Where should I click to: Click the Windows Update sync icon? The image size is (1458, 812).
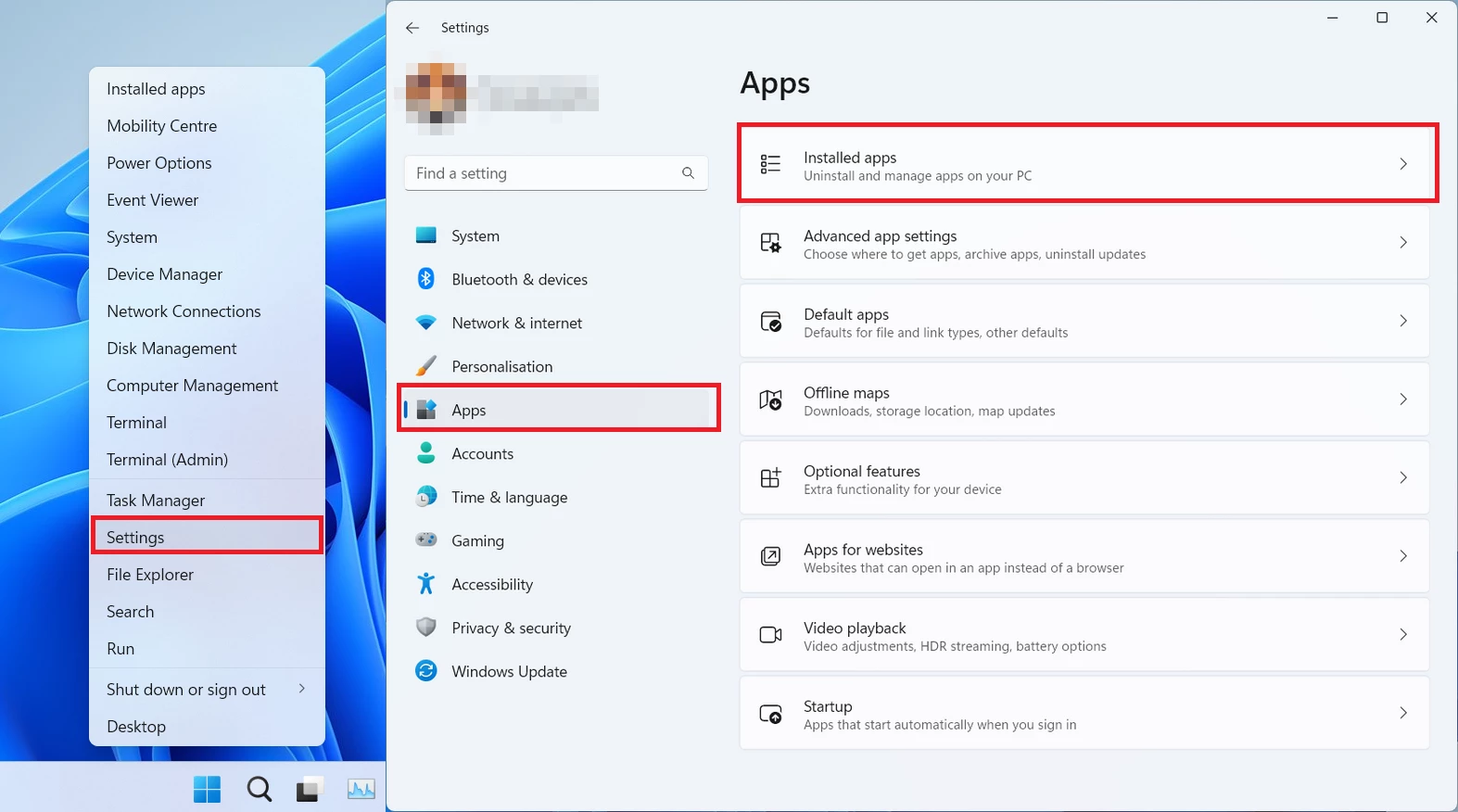[x=426, y=671]
